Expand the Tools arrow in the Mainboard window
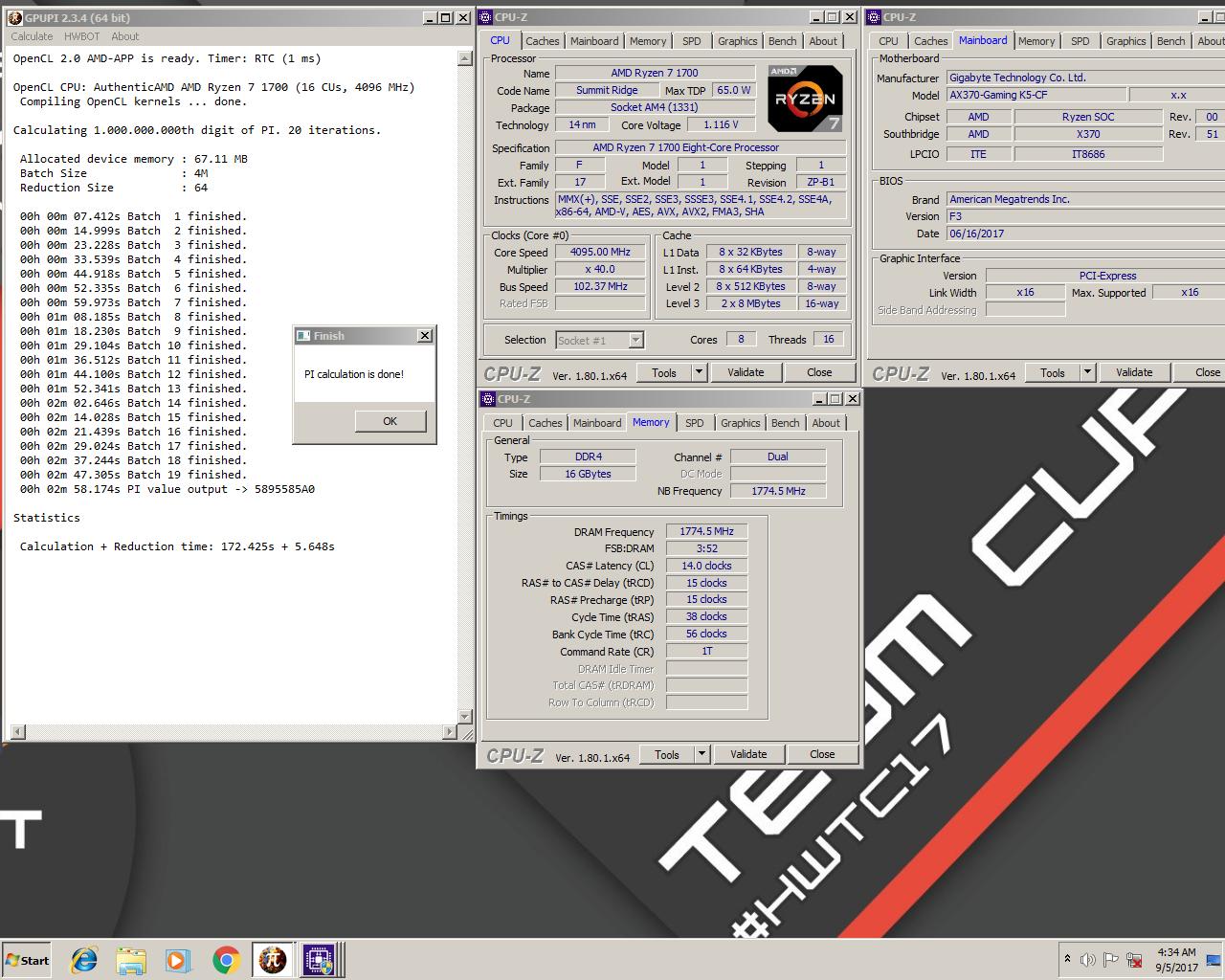 [1087, 372]
